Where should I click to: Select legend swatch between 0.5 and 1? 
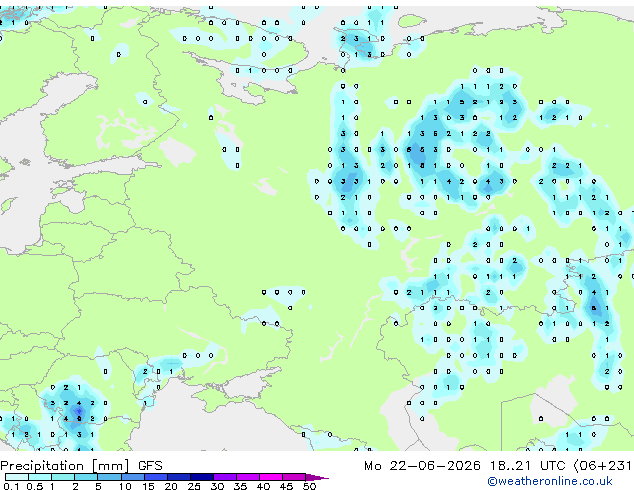pyautogui.click(x=40, y=477)
